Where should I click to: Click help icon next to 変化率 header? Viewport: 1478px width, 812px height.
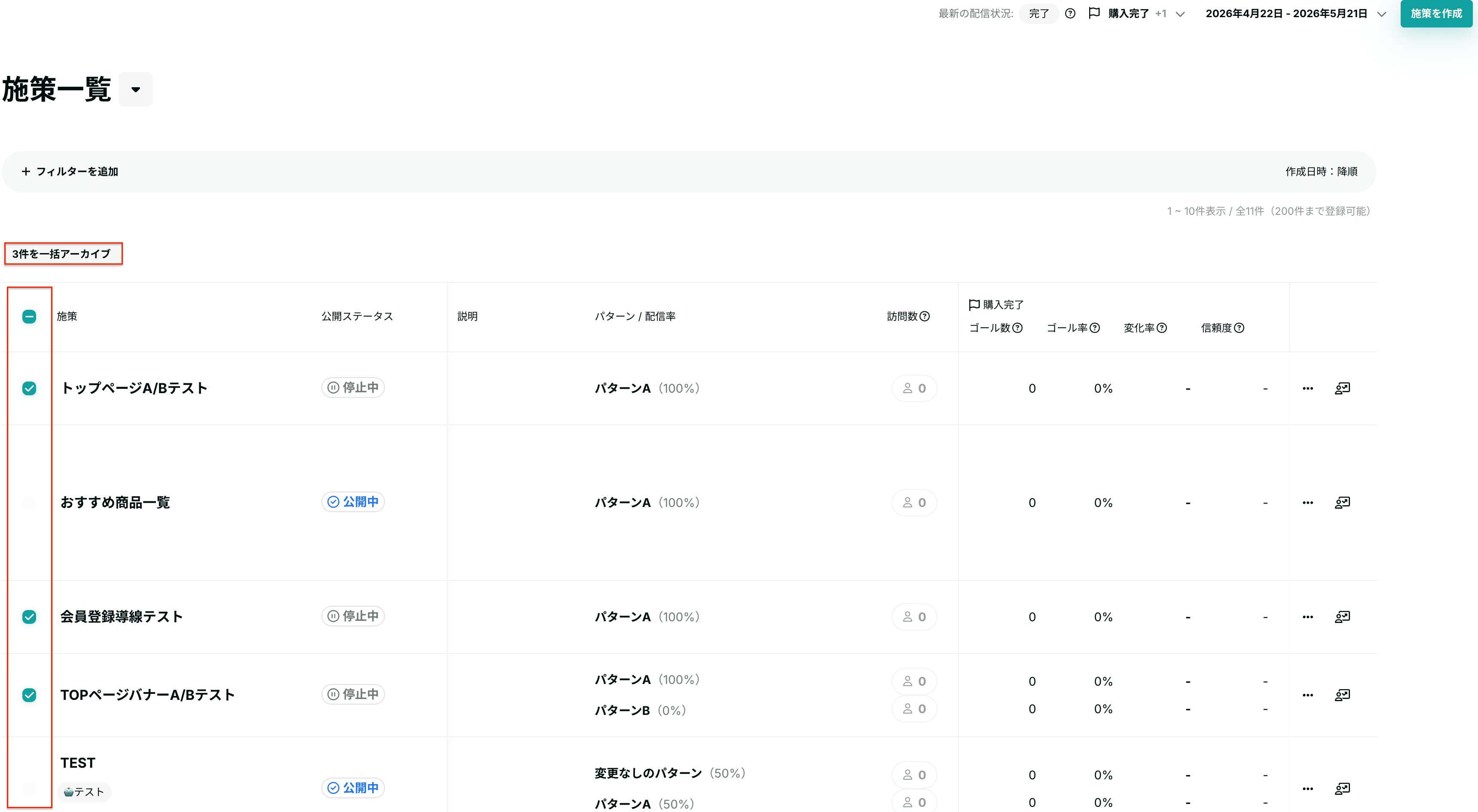(x=1162, y=328)
